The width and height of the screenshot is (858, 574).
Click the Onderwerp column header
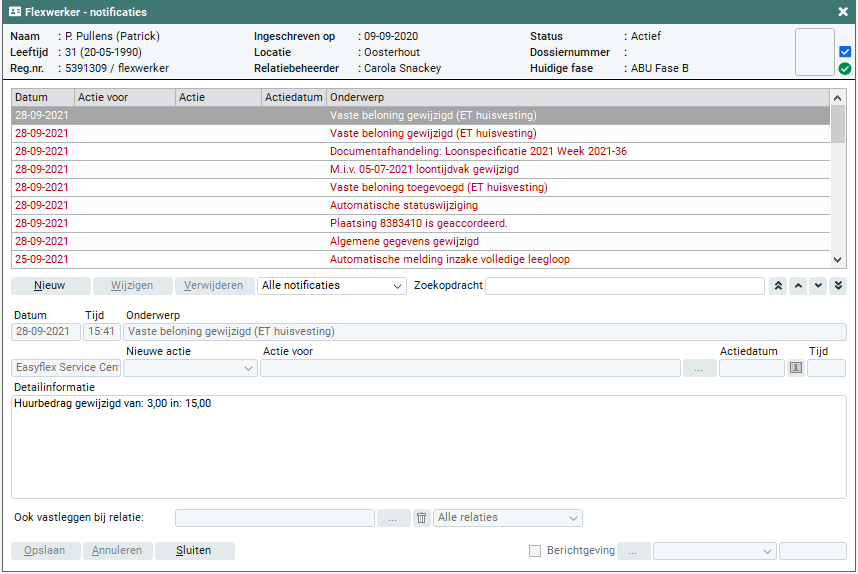577,98
